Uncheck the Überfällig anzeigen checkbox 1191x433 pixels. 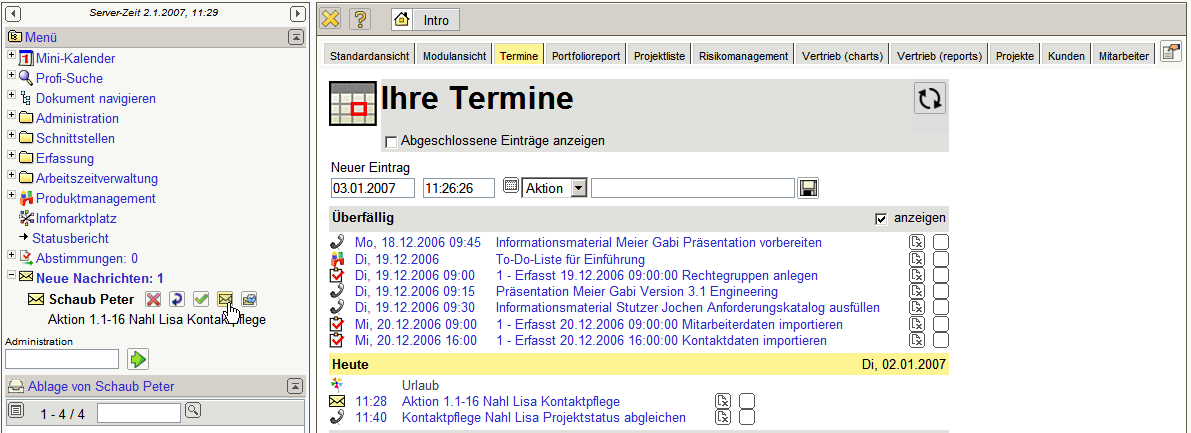pyautogui.click(x=881, y=218)
